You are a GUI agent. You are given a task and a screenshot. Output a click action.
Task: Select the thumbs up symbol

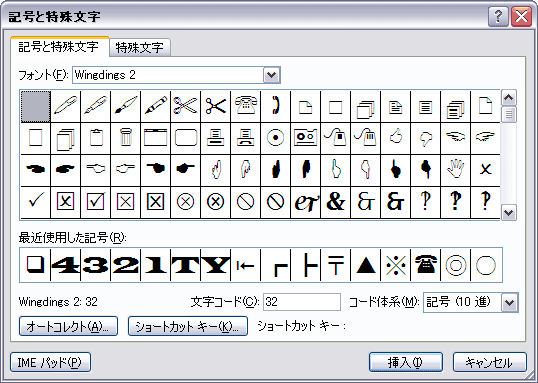(x=396, y=138)
